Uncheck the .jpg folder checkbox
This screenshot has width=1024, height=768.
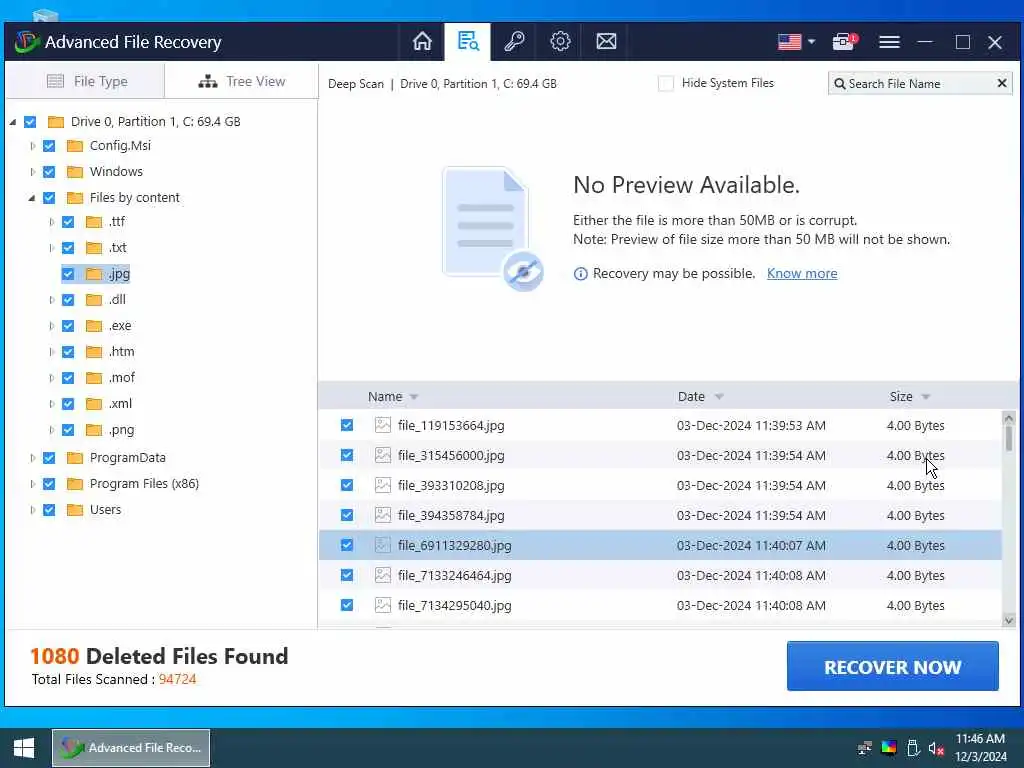[68, 274]
